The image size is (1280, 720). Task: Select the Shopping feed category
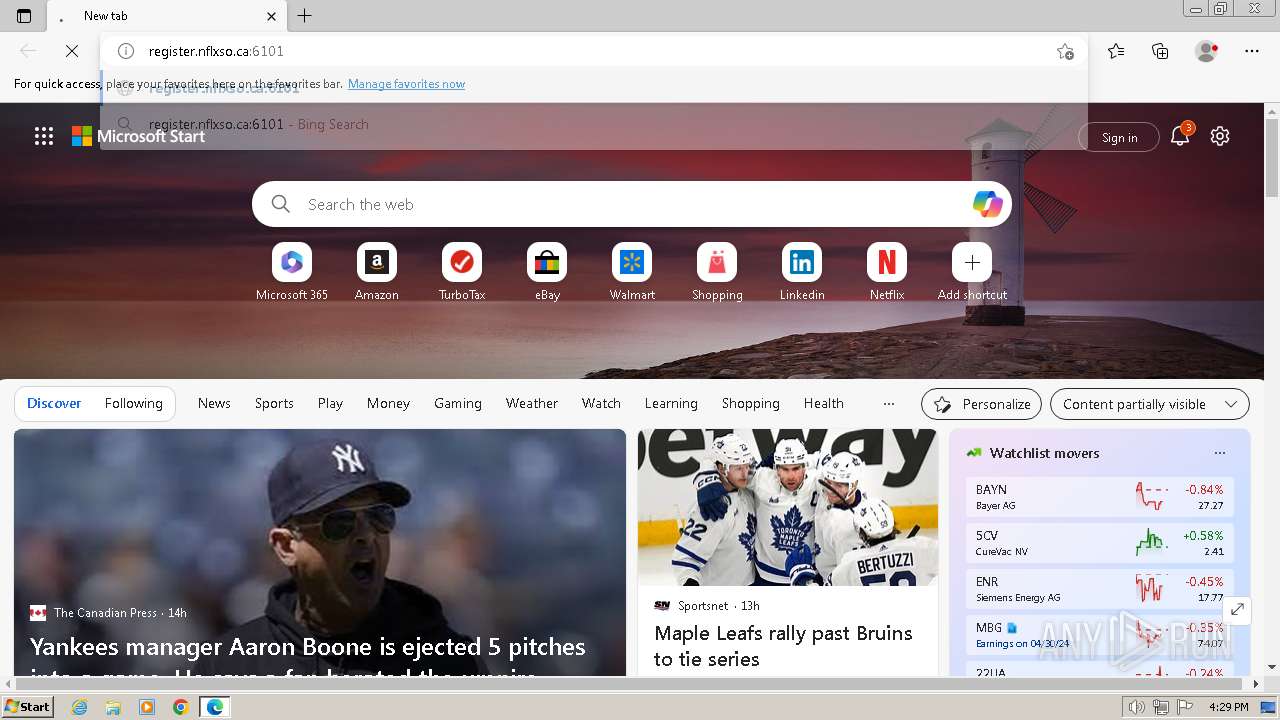tap(751, 404)
